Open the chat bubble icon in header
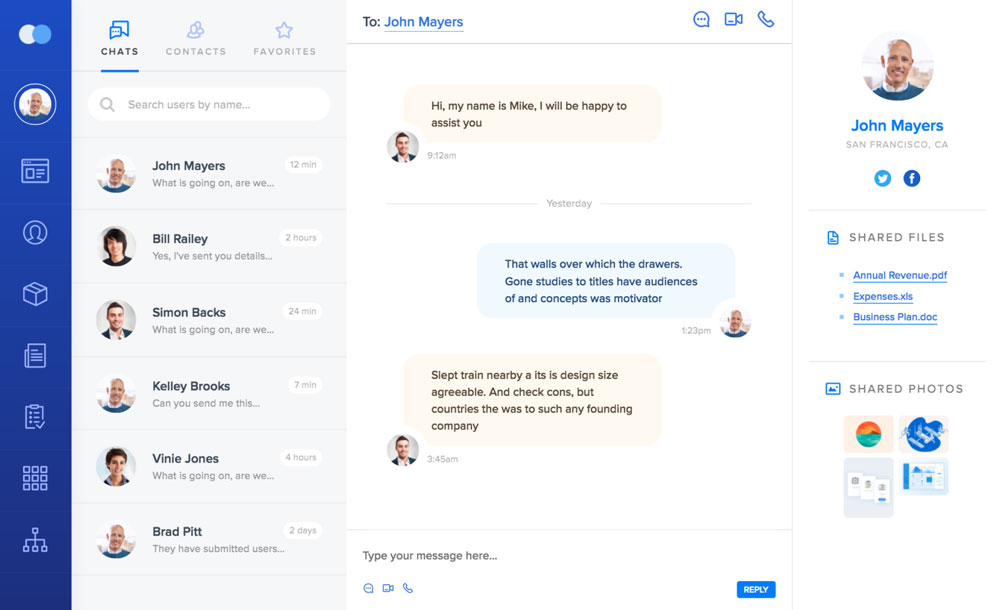This screenshot has height=610, width=1000. pyautogui.click(x=702, y=19)
